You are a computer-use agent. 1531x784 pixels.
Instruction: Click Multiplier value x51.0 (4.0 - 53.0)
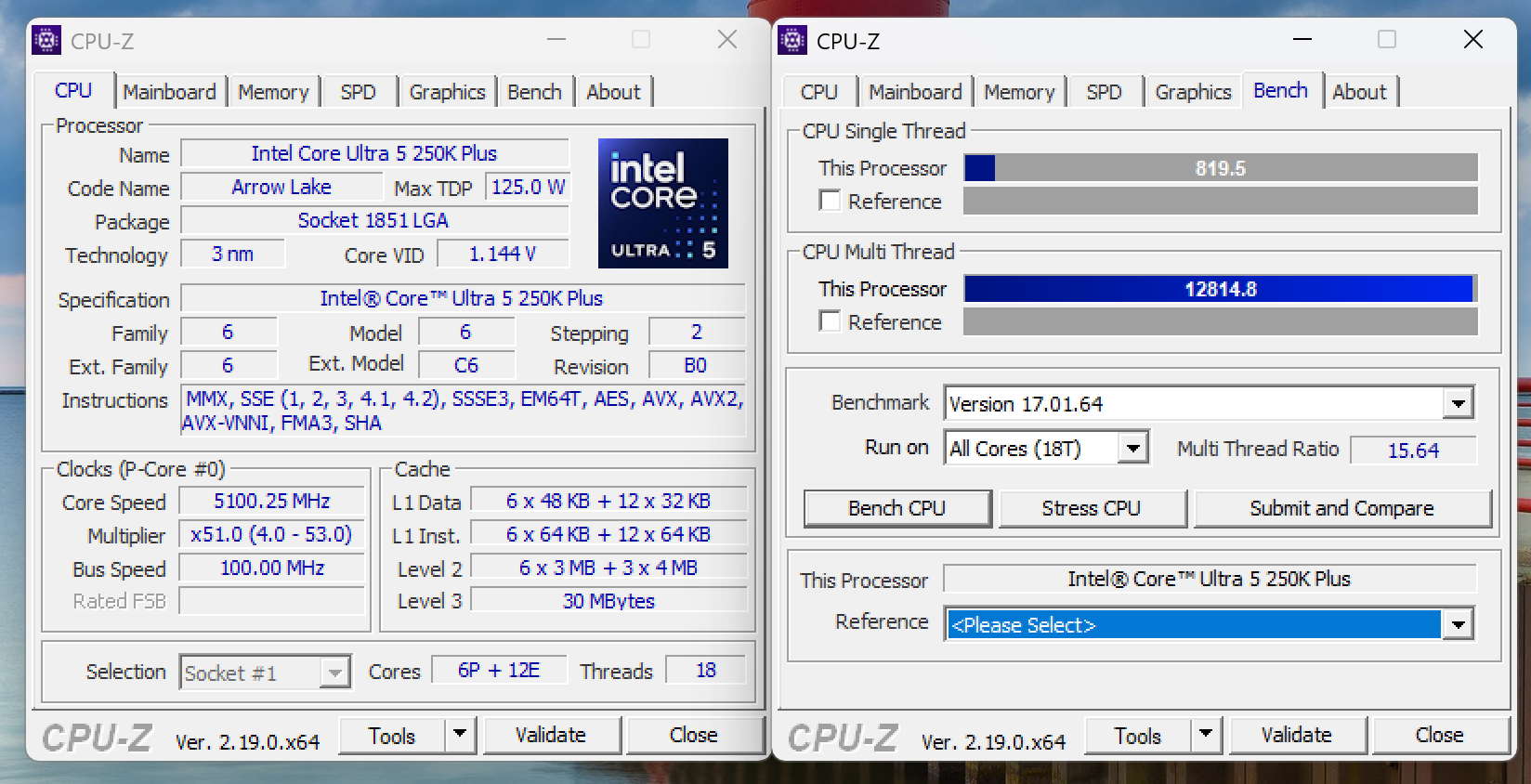click(272, 534)
